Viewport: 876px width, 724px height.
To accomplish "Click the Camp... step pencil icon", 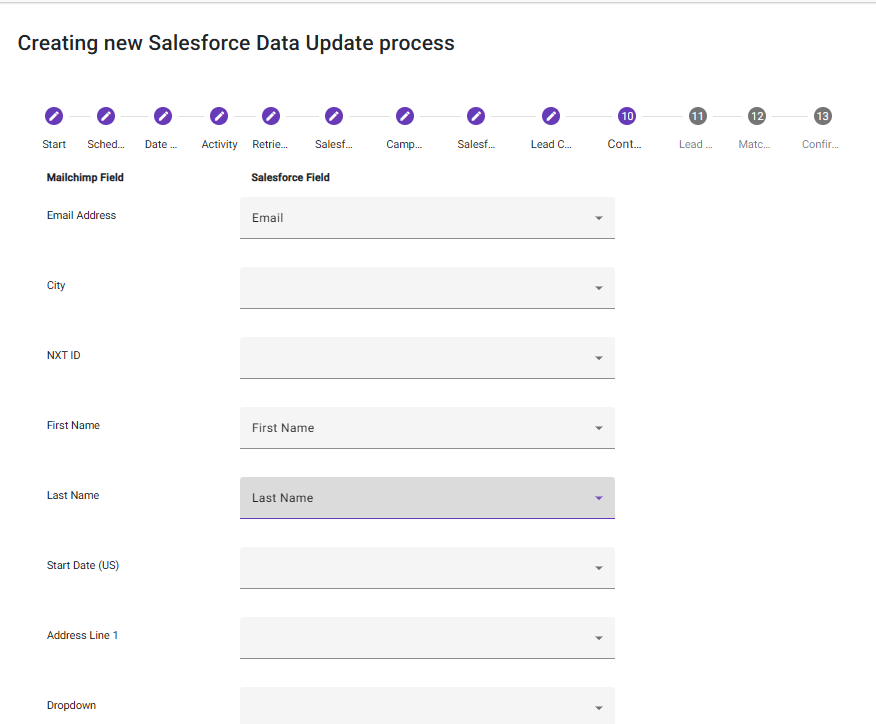I will tap(405, 116).
